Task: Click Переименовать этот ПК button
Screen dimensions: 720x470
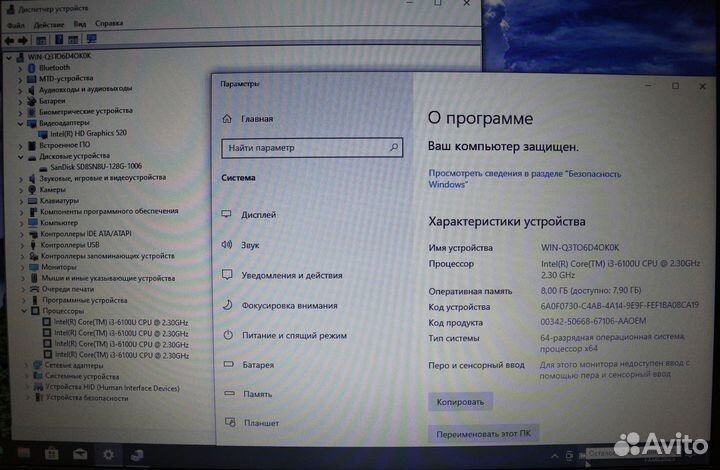Action: coord(483,434)
